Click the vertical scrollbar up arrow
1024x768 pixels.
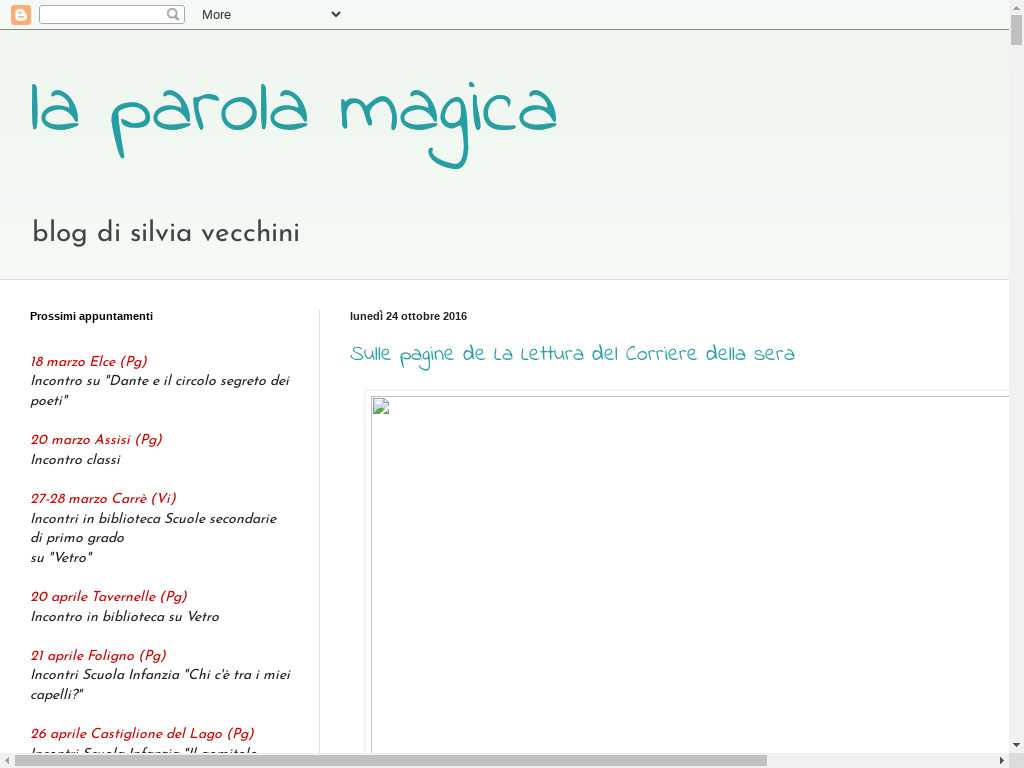pyautogui.click(x=1016, y=8)
